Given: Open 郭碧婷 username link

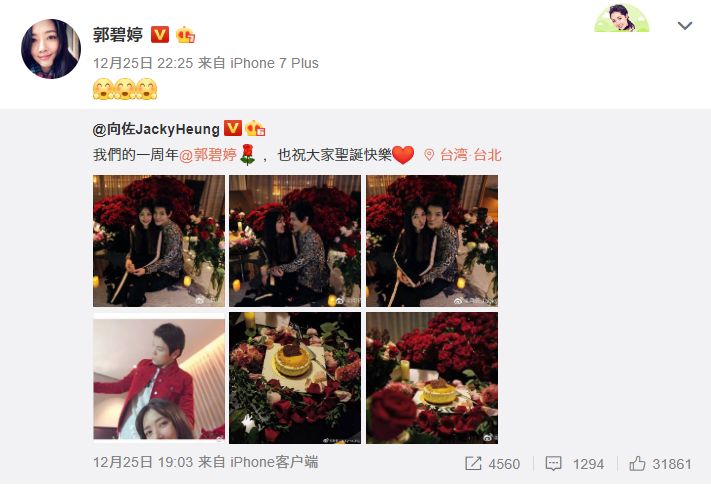Looking at the screenshot, I should (118, 35).
